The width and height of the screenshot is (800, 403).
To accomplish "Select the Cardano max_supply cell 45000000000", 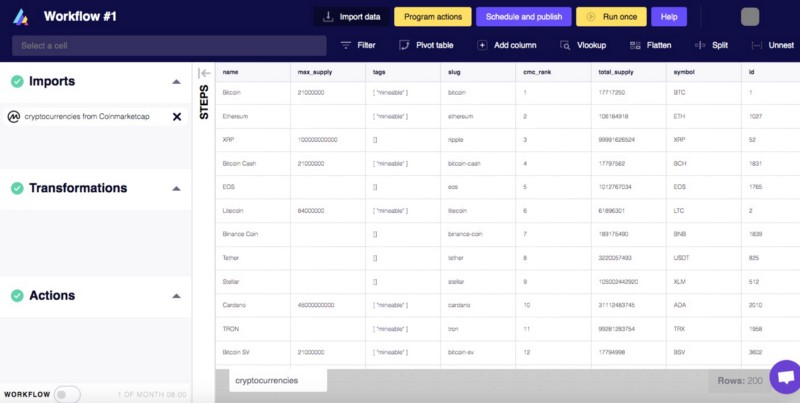I will [328, 305].
